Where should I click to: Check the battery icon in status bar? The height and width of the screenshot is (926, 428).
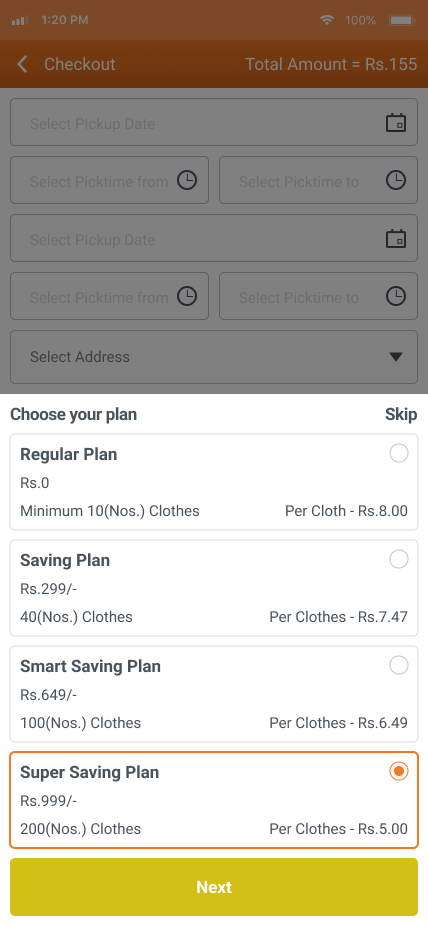pos(401,20)
